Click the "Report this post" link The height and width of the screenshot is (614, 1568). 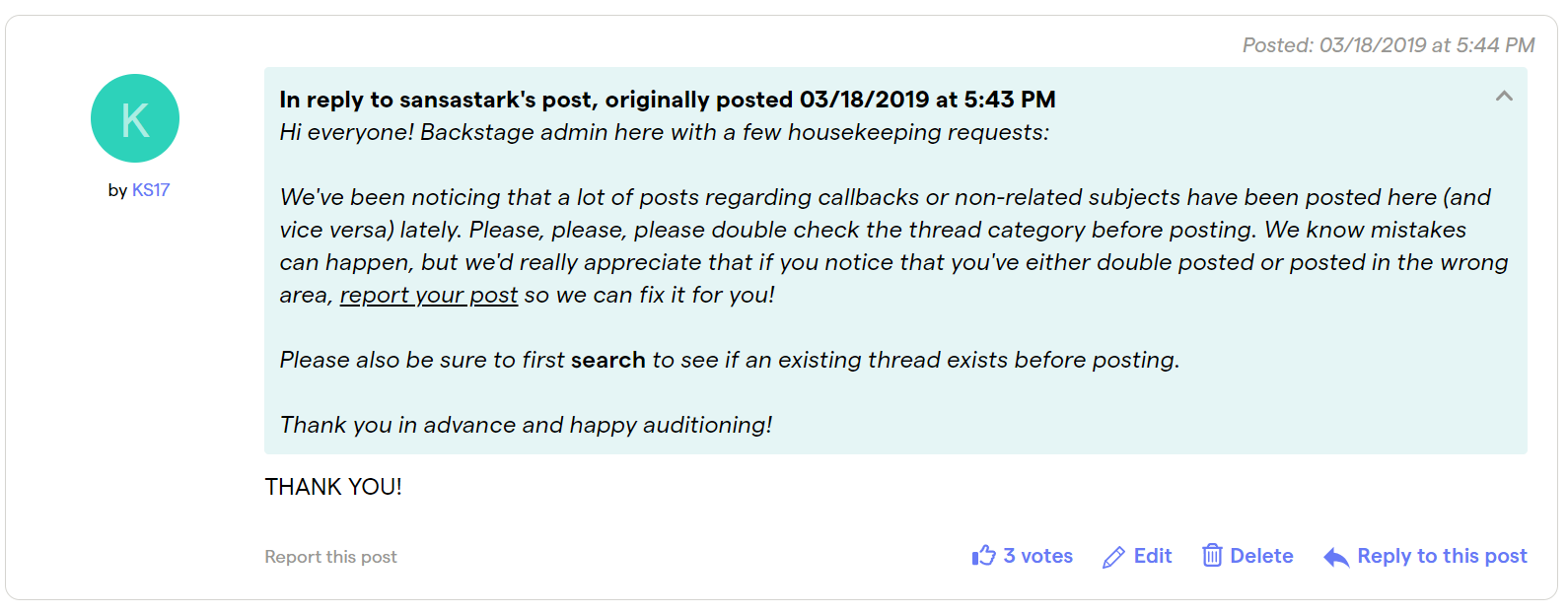330,557
